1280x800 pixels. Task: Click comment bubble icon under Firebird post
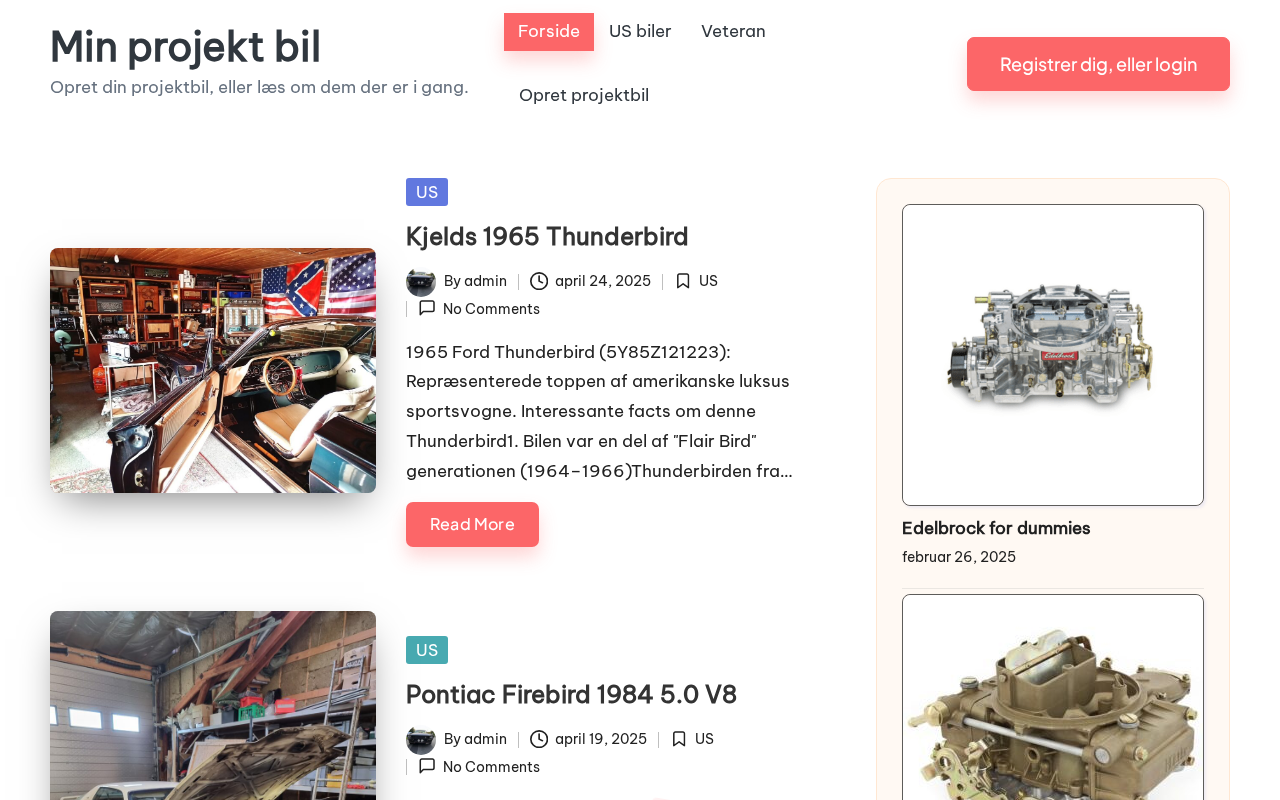click(427, 766)
